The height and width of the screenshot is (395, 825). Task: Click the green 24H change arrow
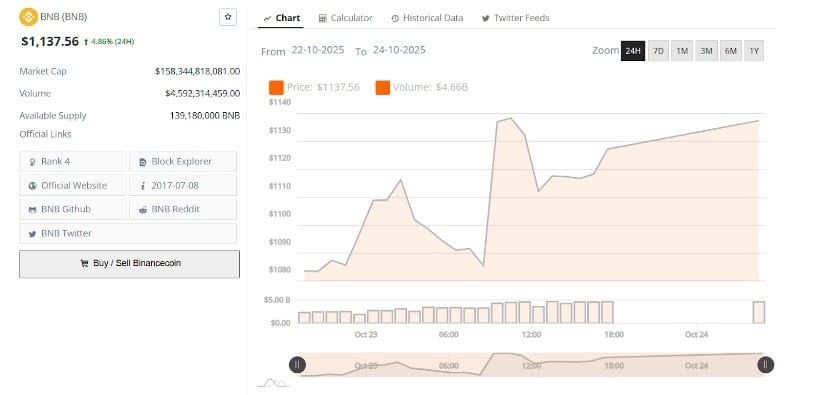86,42
